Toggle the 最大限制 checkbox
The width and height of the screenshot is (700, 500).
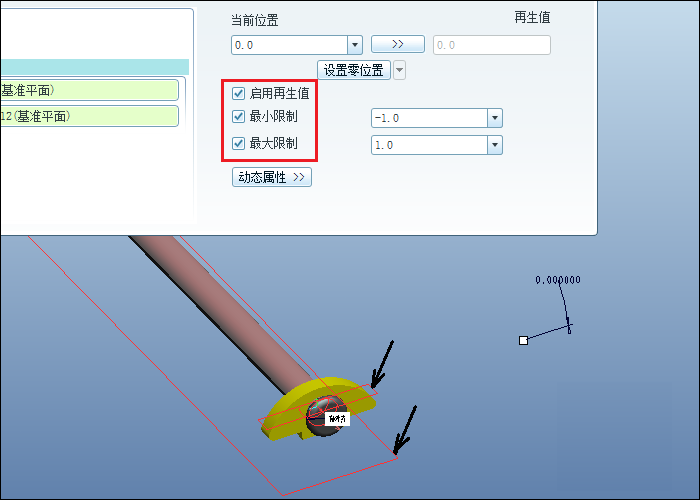[238, 143]
